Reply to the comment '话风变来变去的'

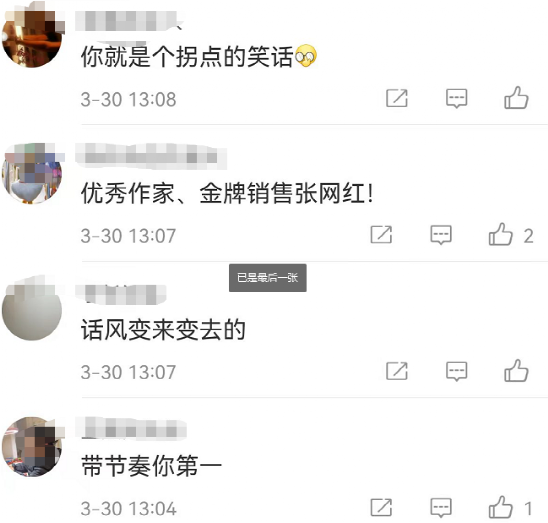tap(456, 371)
